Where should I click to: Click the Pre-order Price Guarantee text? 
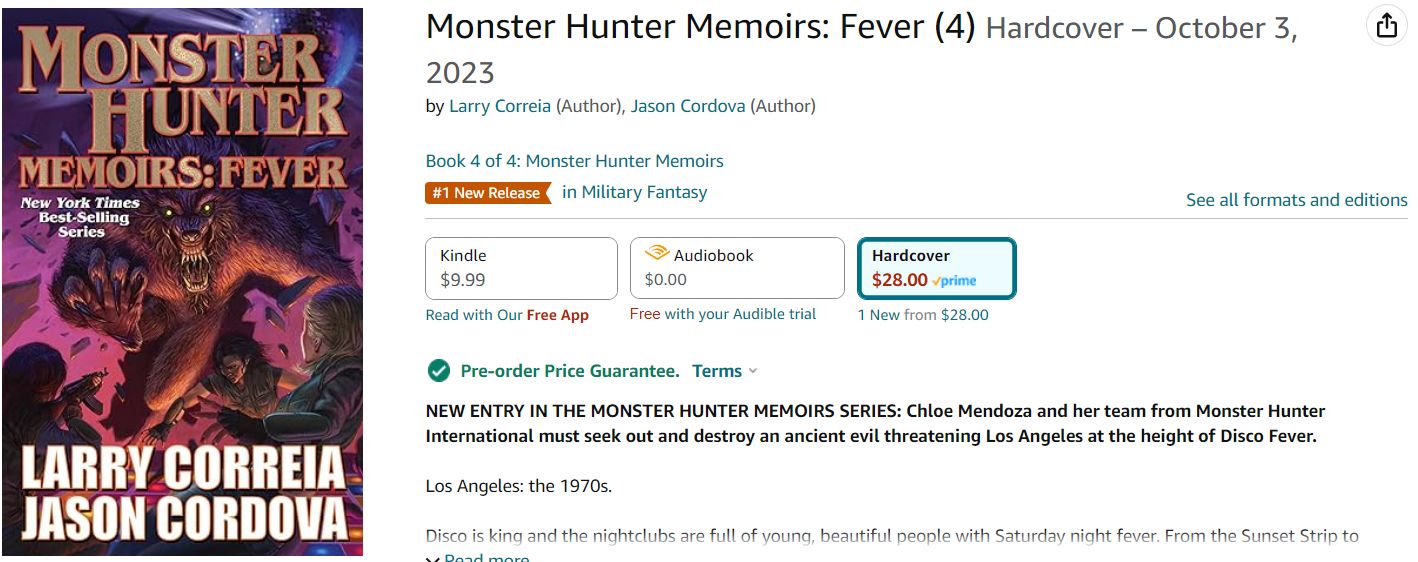pos(569,371)
